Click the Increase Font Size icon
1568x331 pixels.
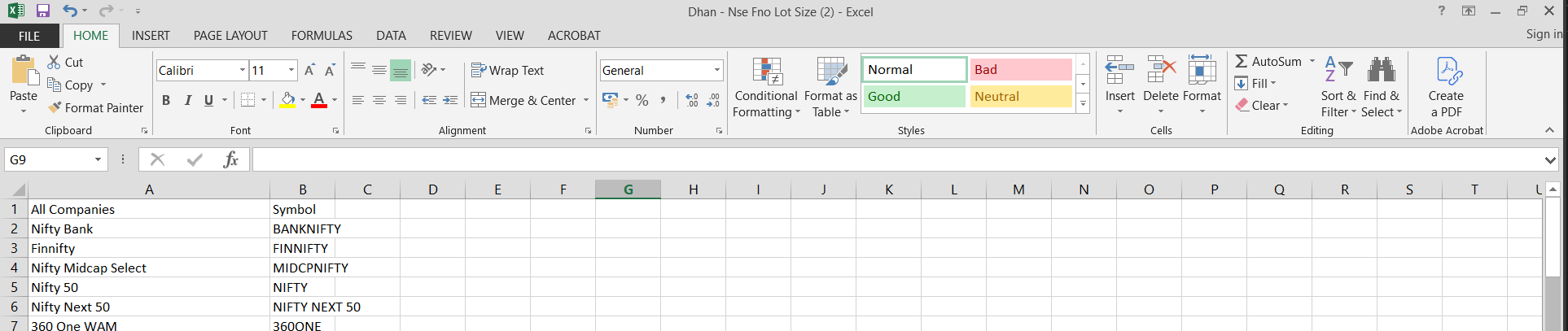(309, 71)
